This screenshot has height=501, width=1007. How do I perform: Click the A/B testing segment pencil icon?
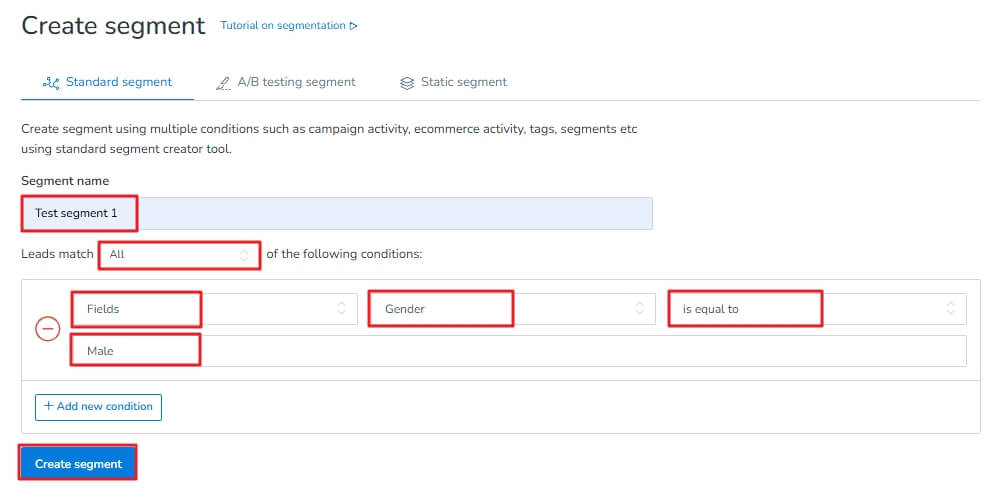tap(223, 83)
